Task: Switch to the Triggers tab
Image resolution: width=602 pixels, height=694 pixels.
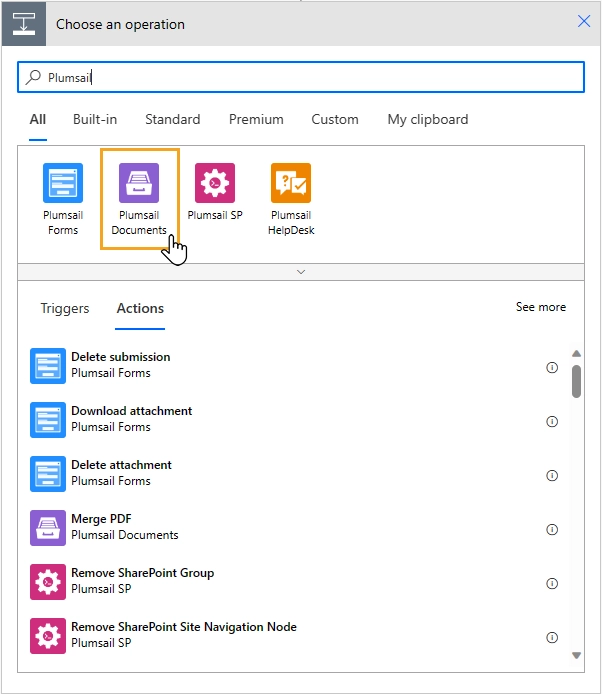Action: (65, 308)
